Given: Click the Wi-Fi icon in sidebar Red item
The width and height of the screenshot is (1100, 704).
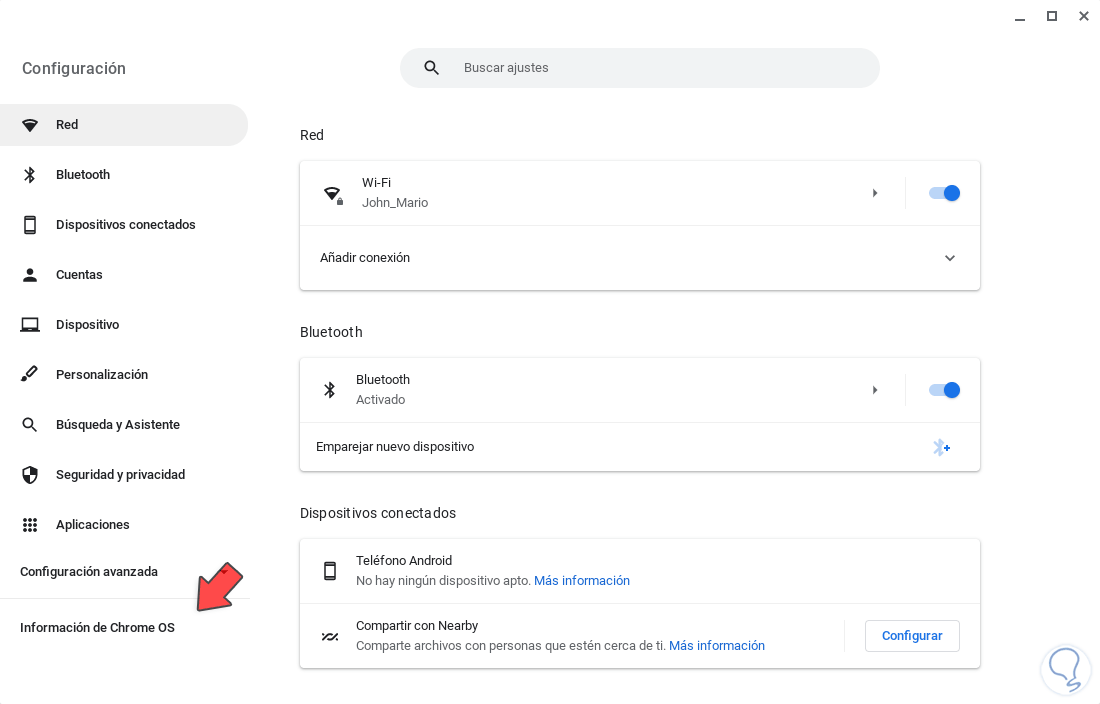Looking at the screenshot, I should click(x=30, y=125).
